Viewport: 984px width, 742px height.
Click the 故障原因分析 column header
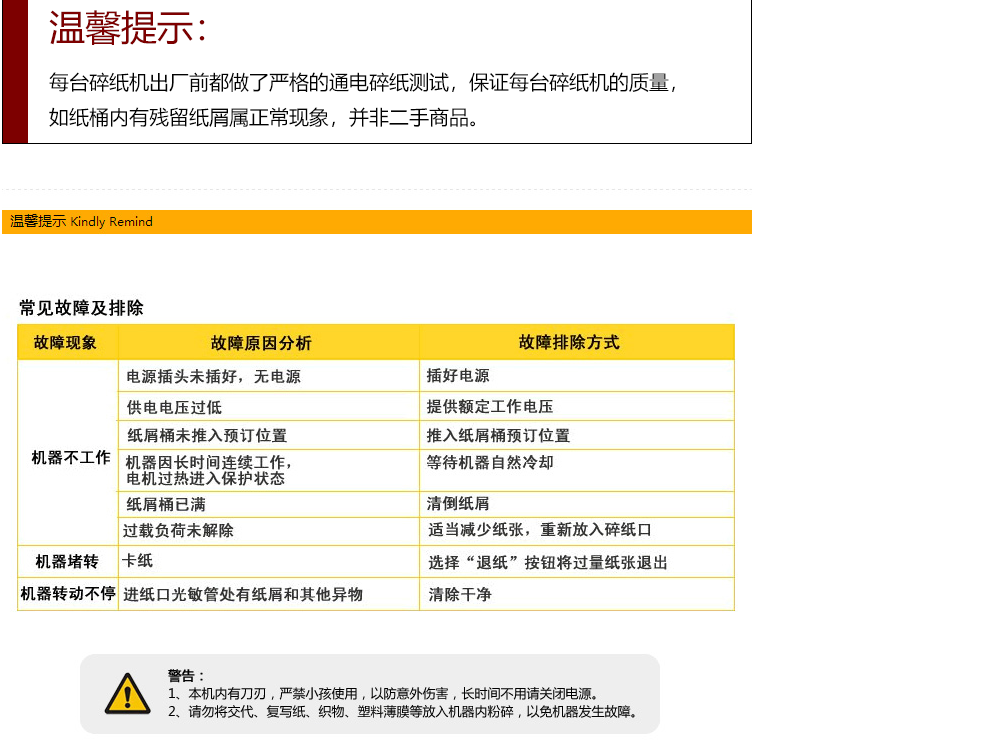coord(261,343)
